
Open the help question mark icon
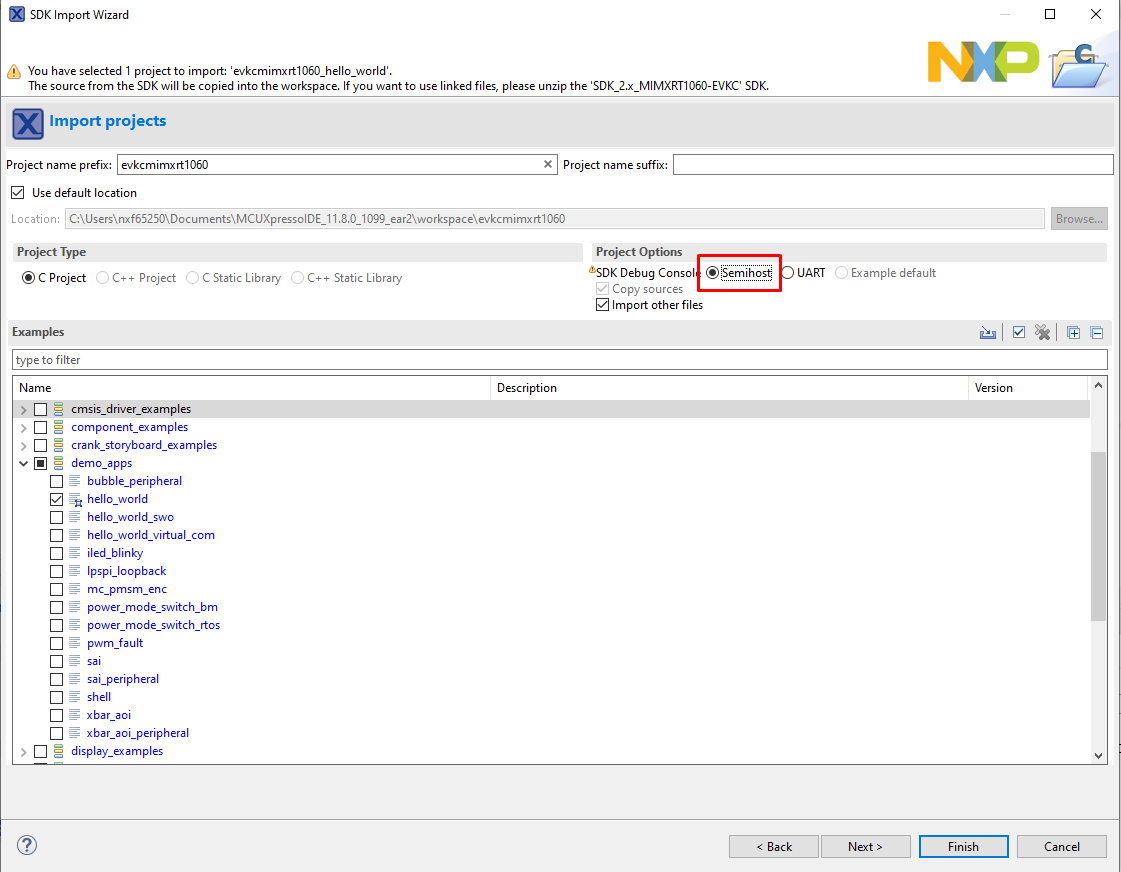tap(27, 845)
